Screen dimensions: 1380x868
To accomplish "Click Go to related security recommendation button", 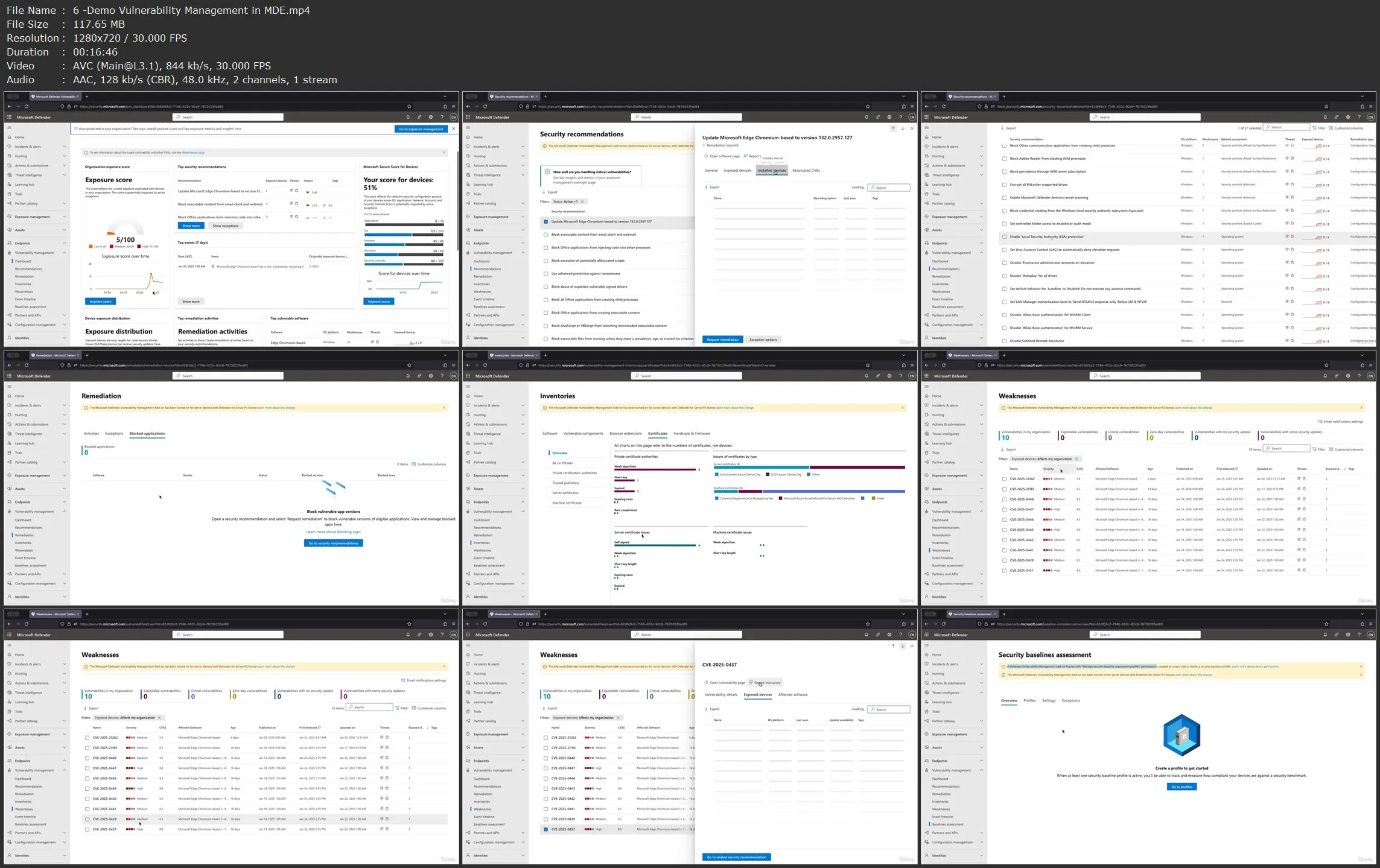I will tap(736, 857).
